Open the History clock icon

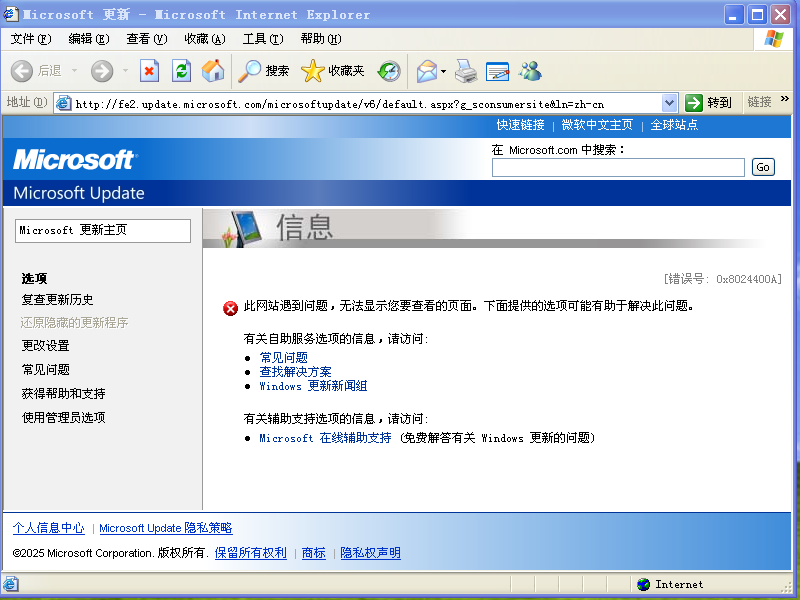[x=389, y=71]
